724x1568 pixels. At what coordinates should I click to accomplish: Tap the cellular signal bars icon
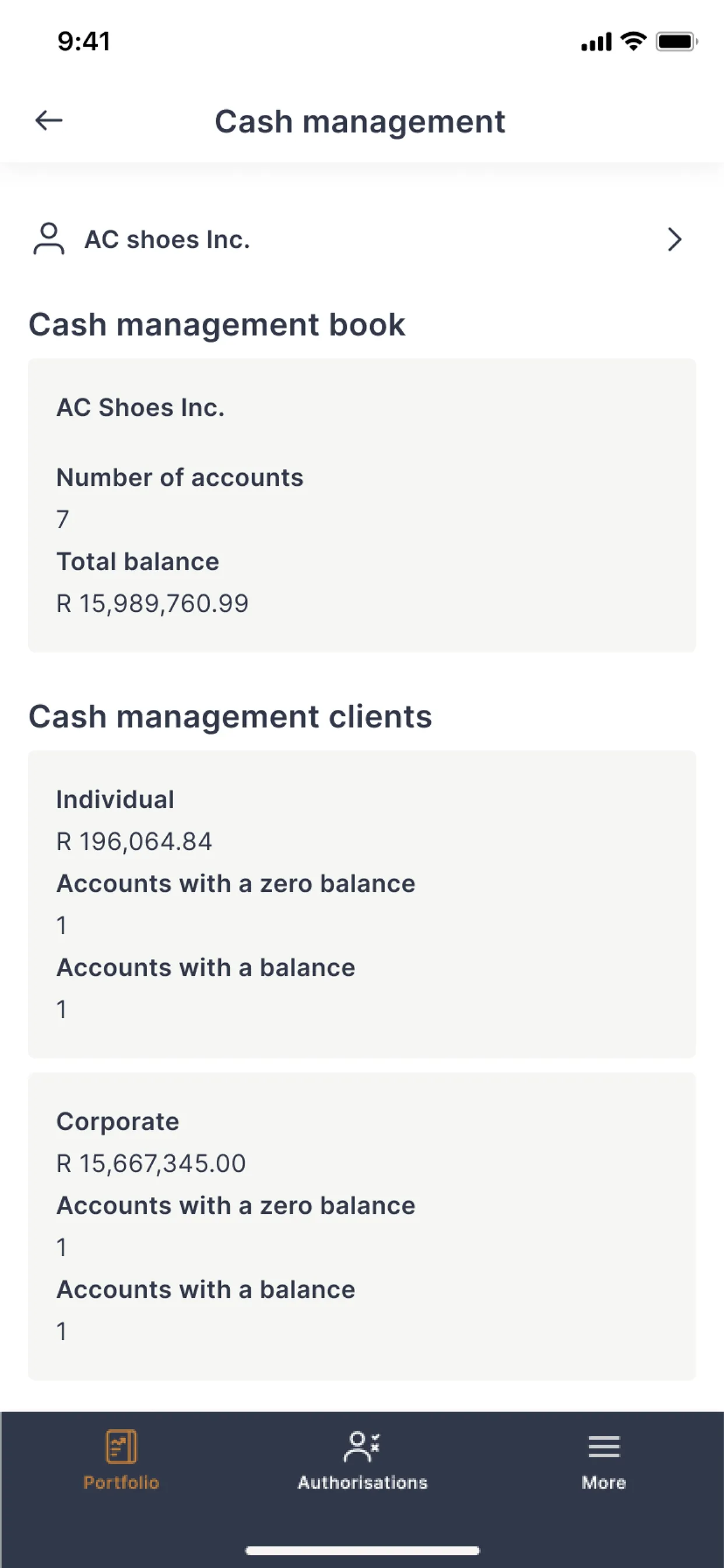click(x=596, y=43)
